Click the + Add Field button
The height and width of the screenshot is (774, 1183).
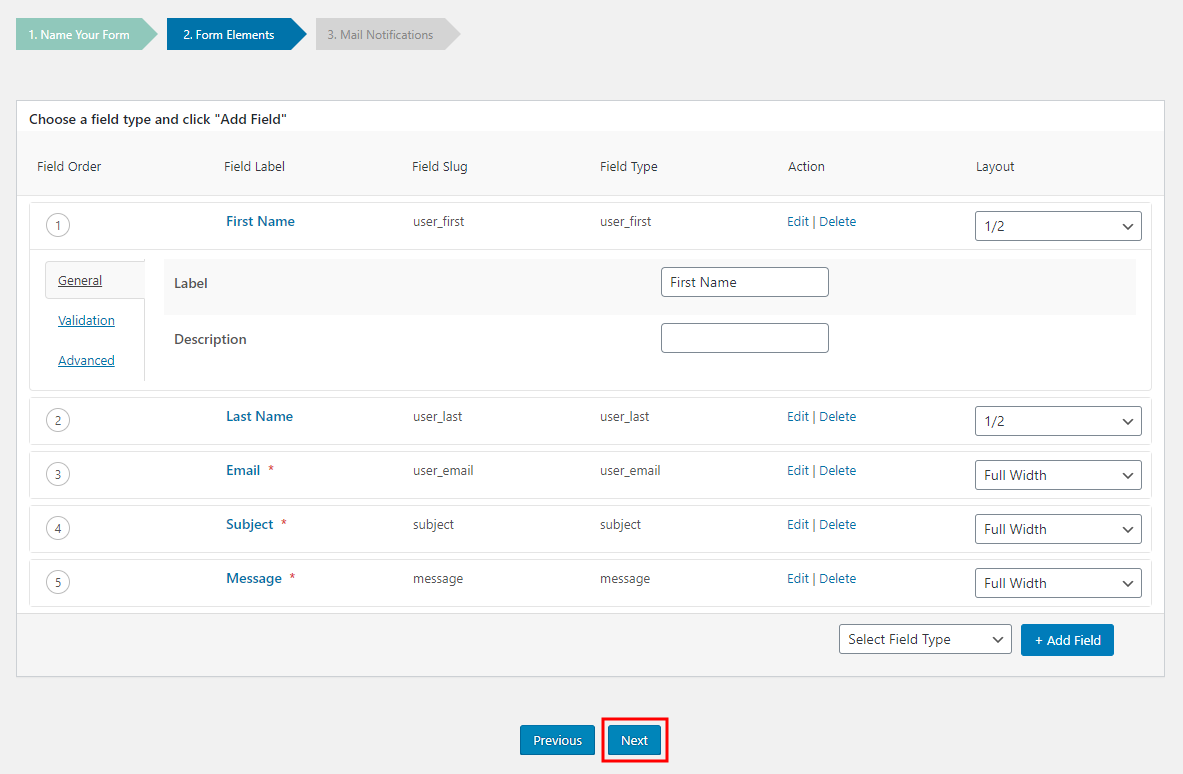(1067, 639)
